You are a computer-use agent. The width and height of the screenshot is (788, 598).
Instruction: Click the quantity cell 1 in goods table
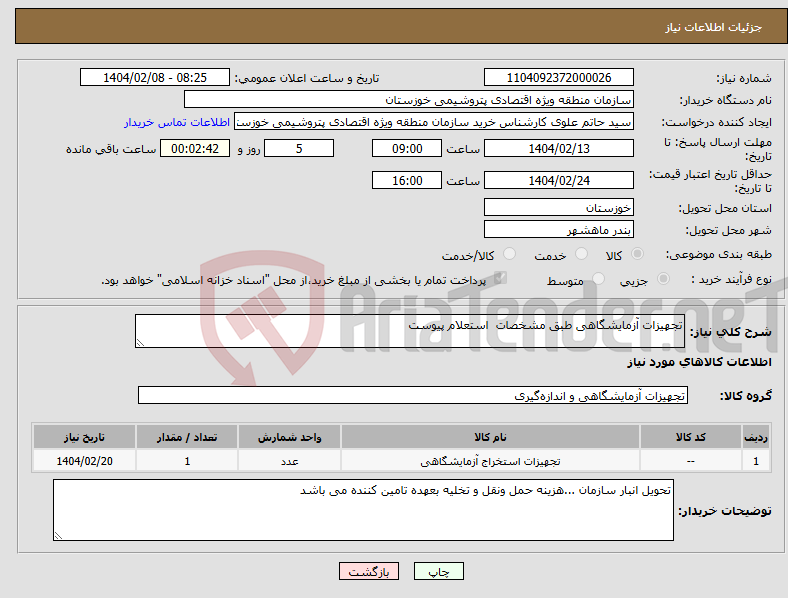187,461
